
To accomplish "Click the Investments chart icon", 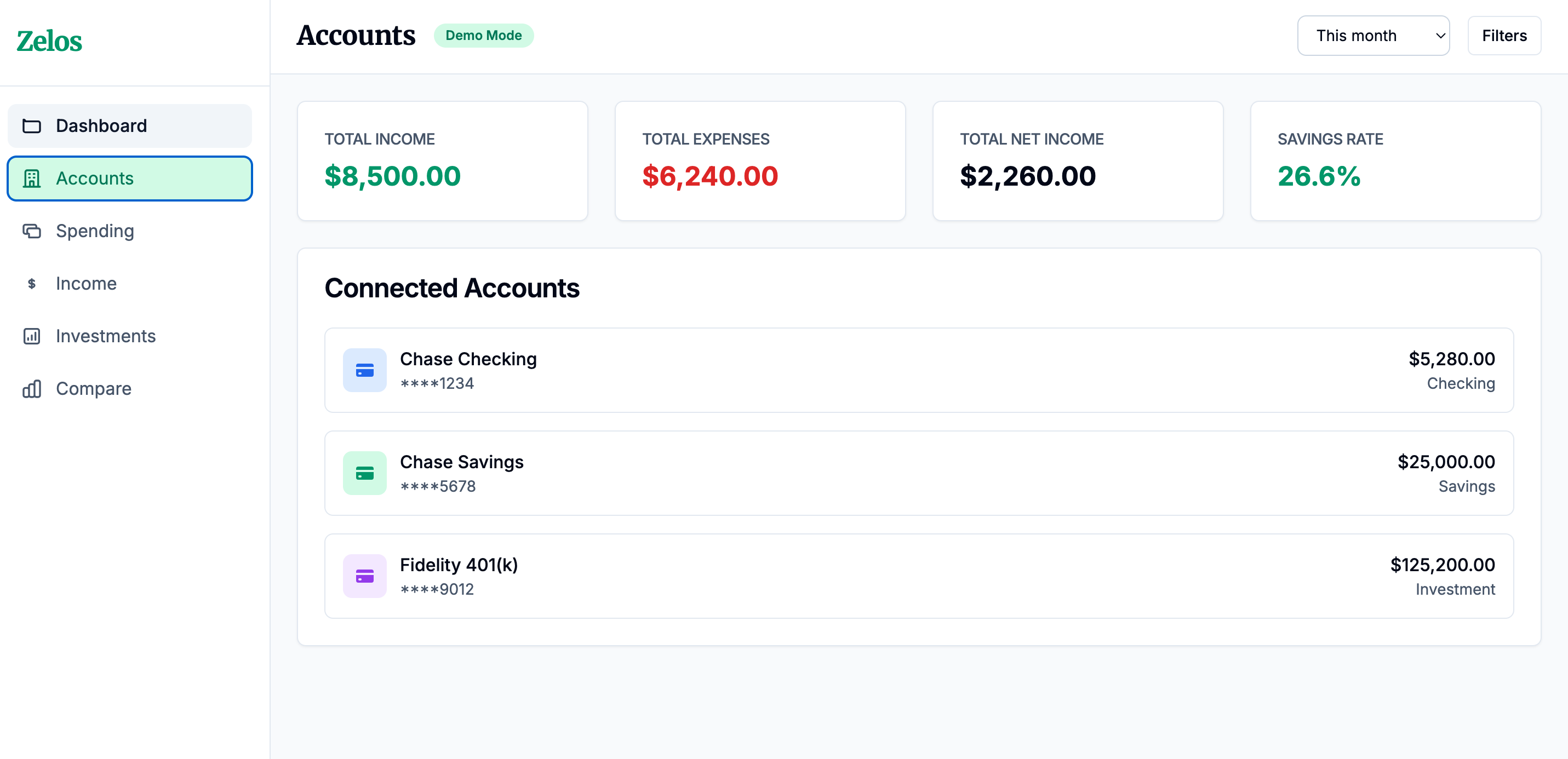I will 32,336.
